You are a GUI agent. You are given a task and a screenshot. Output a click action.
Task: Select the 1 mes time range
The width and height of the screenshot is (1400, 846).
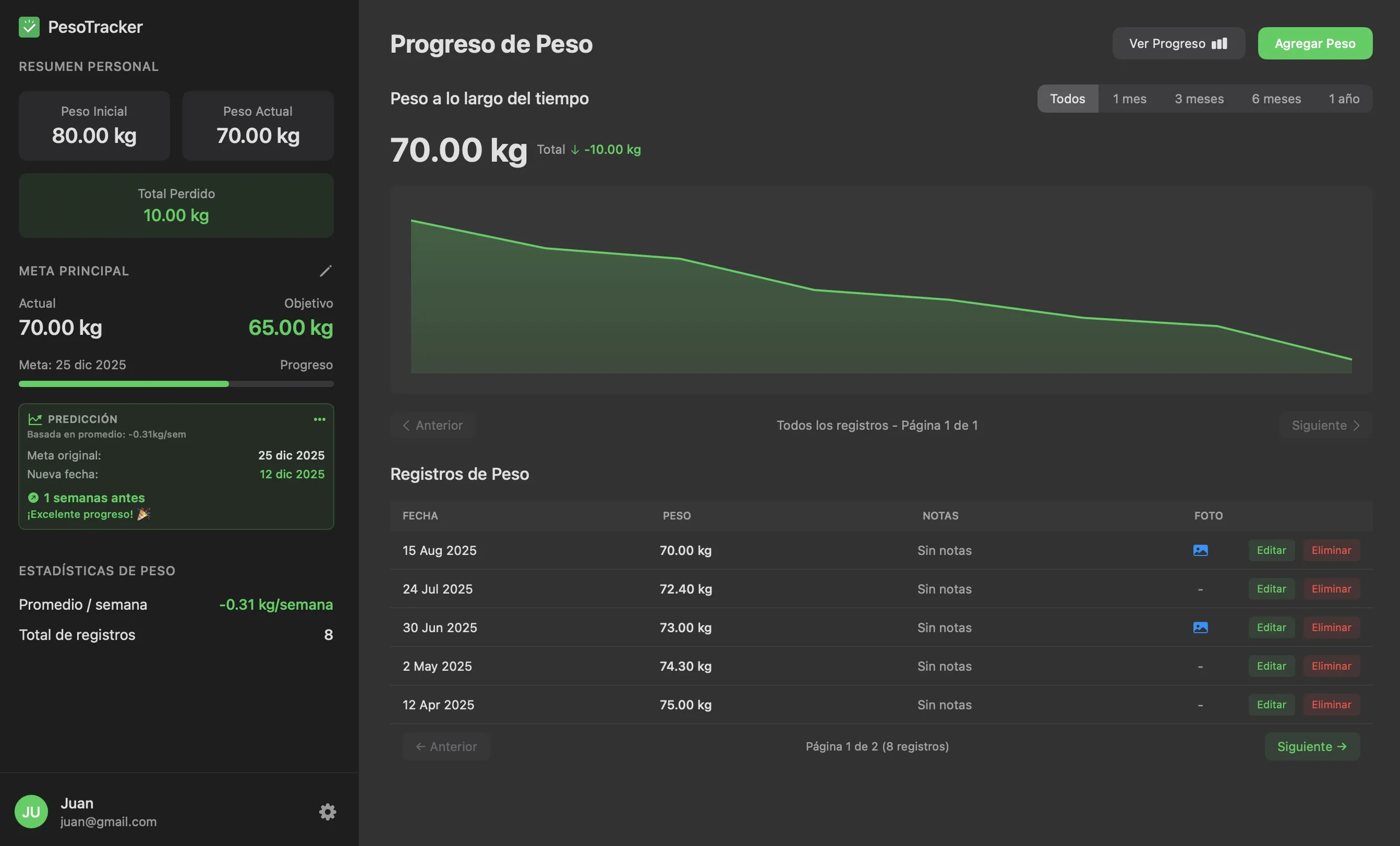(x=1130, y=98)
